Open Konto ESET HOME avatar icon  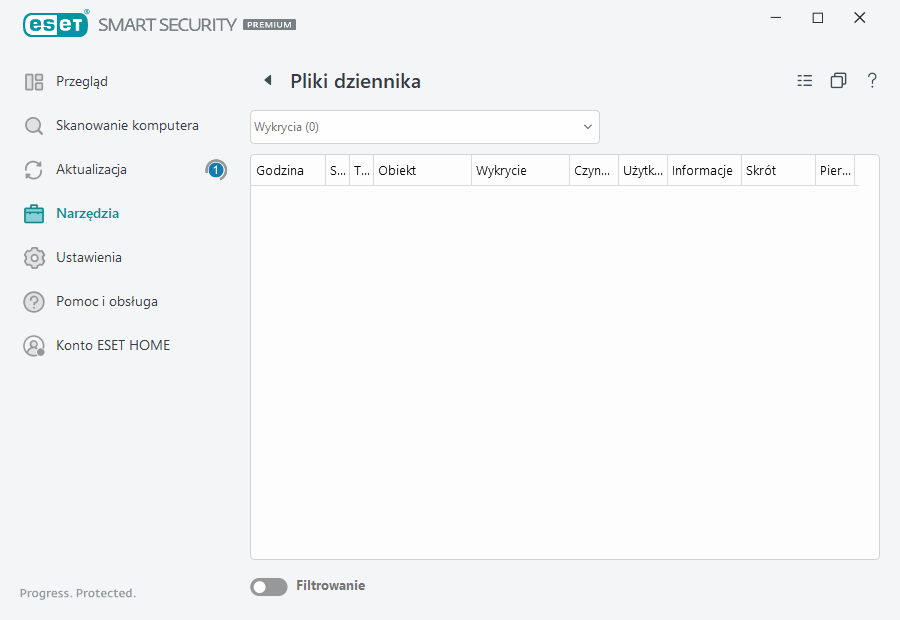[x=33, y=345]
